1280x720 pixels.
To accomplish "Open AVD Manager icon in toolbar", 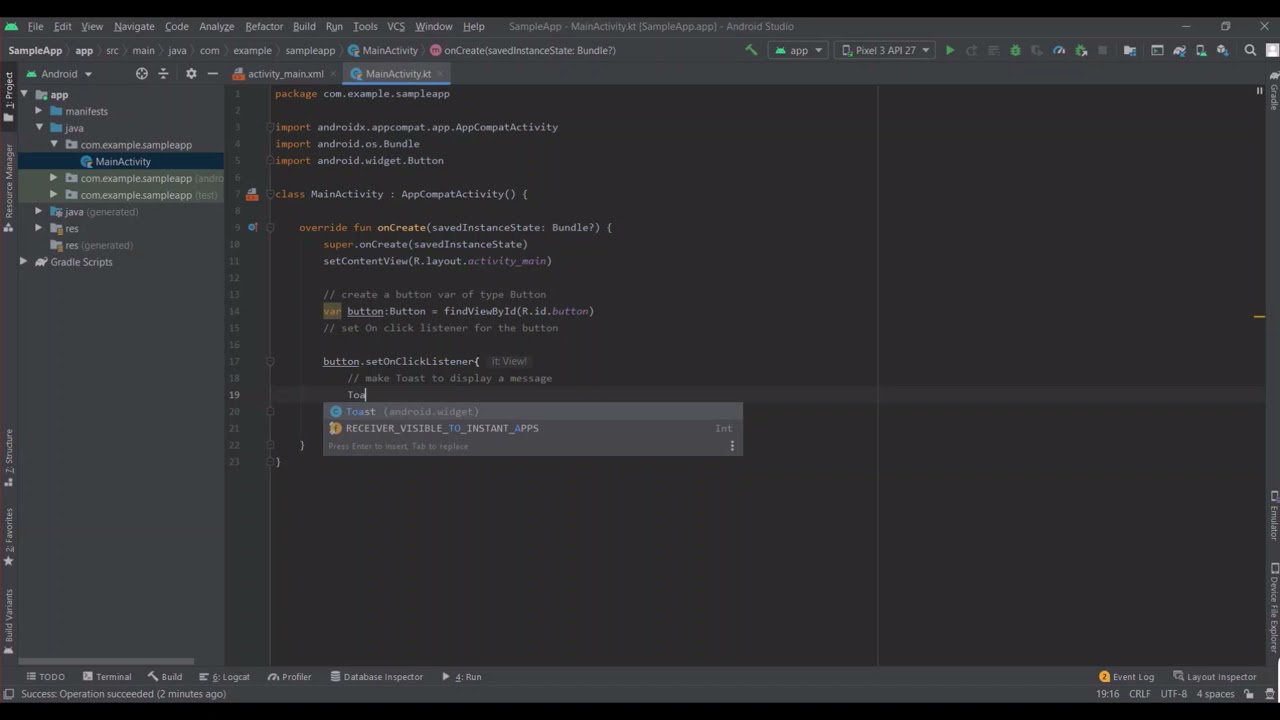I will [1201, 50].
